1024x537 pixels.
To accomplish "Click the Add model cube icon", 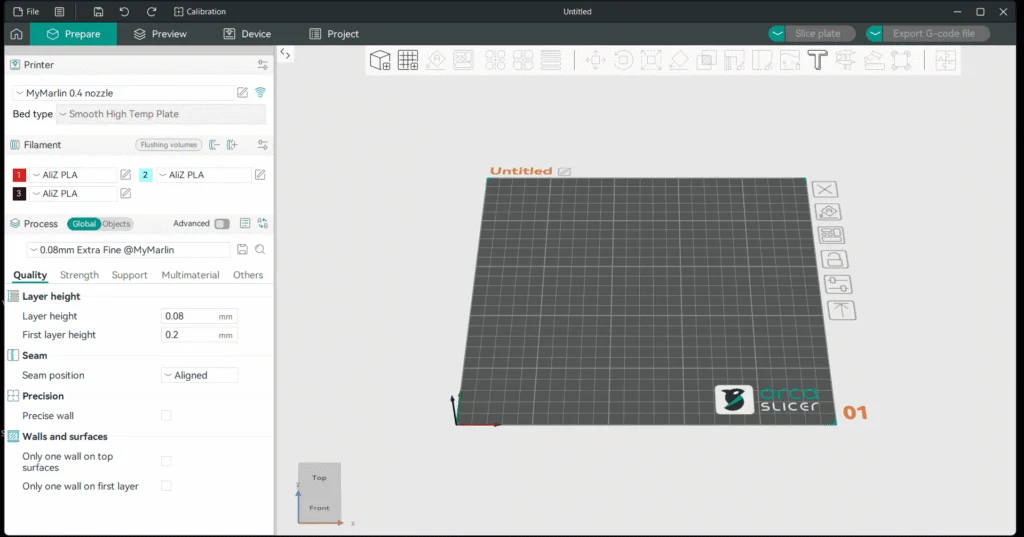I will (x=380, y=60).
